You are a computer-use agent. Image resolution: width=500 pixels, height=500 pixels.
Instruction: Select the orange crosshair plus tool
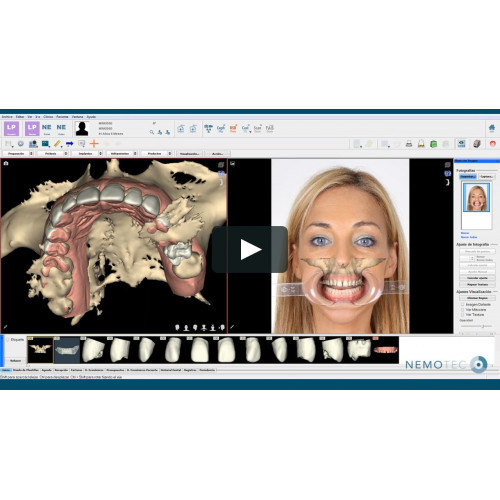click(94, 144)
